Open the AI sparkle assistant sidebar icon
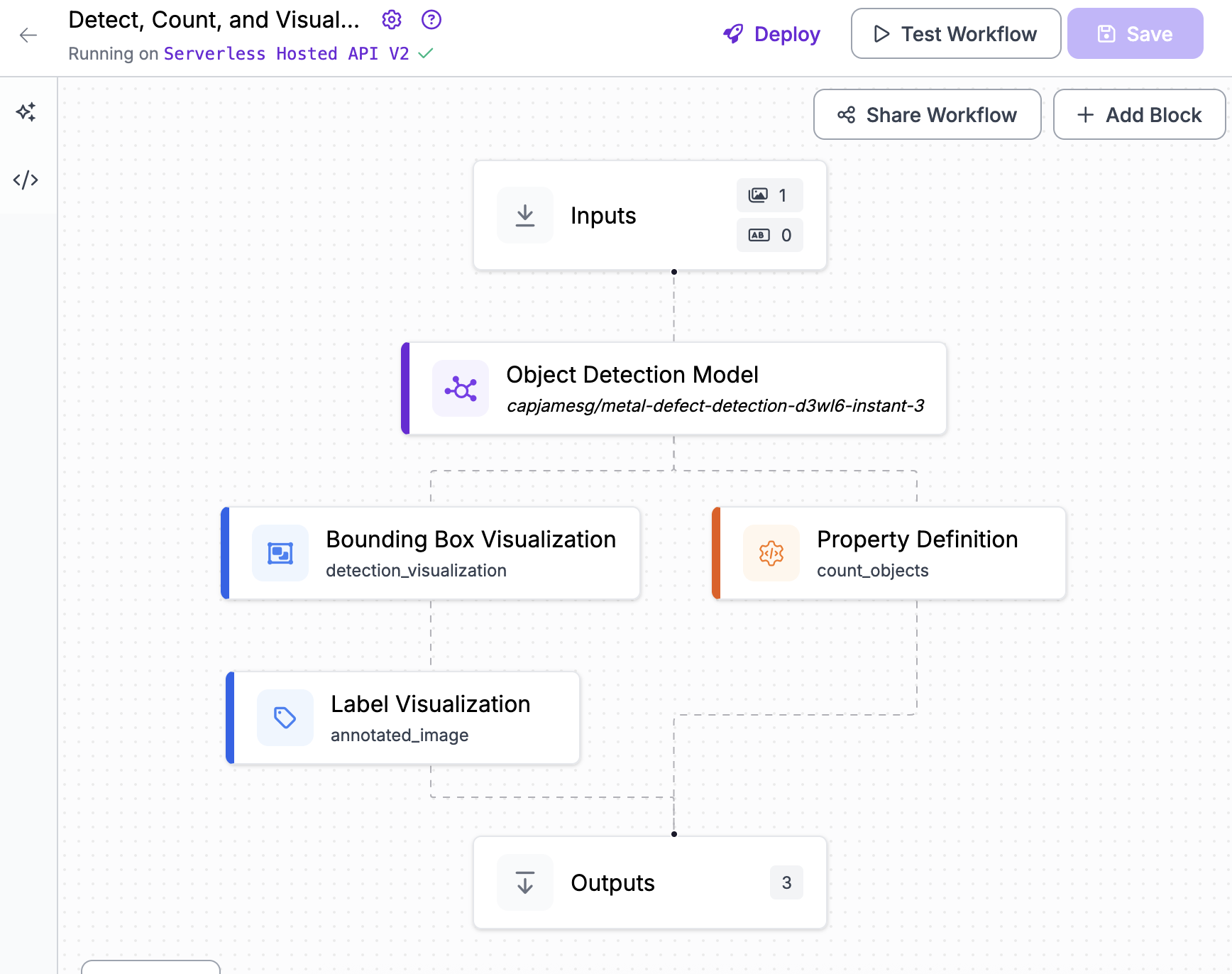The width and height of the screenshot is (1232, 974). [x=26, y=111]
